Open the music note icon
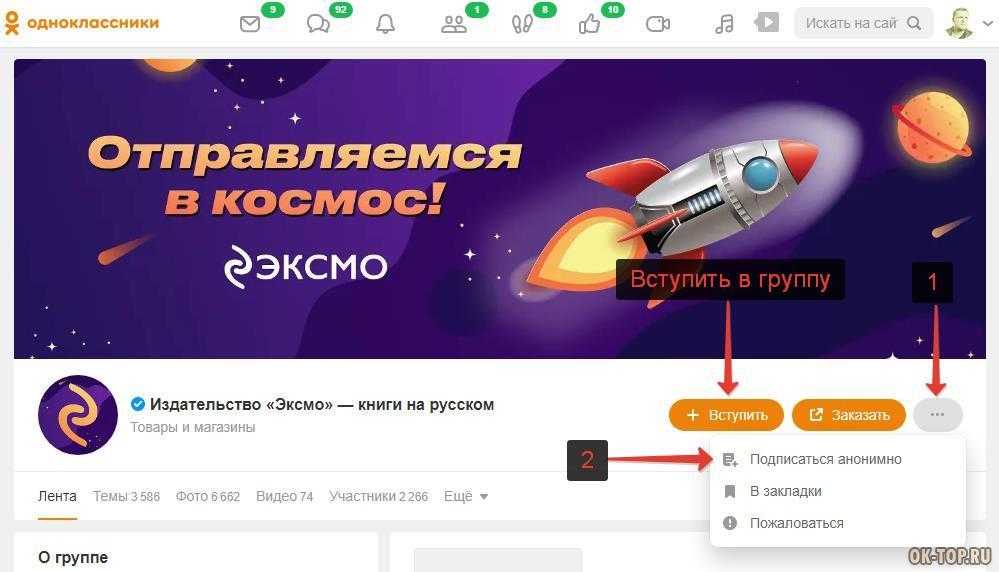This screenshot has height=572, width=999. (x=724, y=24)
